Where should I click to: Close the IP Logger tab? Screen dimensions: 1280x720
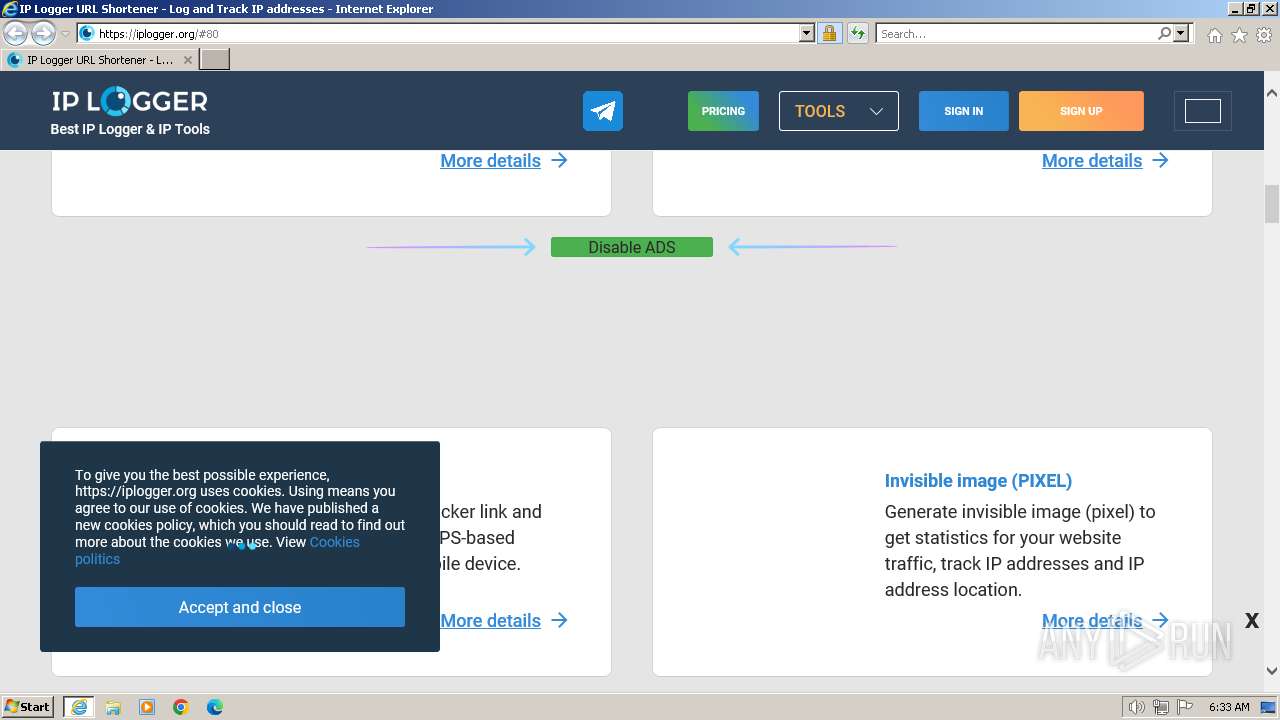click(x=187, y=60)
